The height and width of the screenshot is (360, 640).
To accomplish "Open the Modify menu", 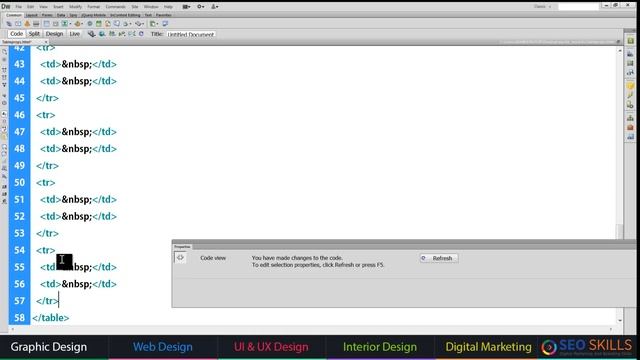I will pyautogui.click(x=76, y=7).
